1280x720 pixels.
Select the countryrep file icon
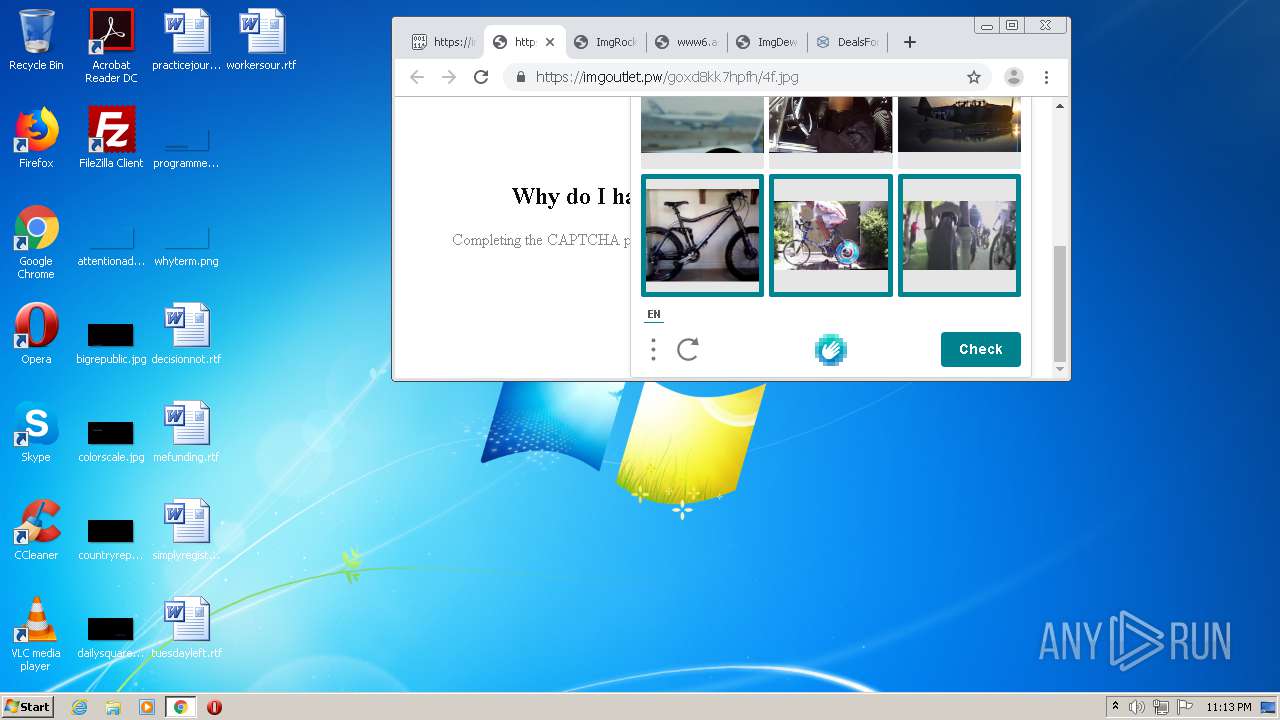(111, 538)
